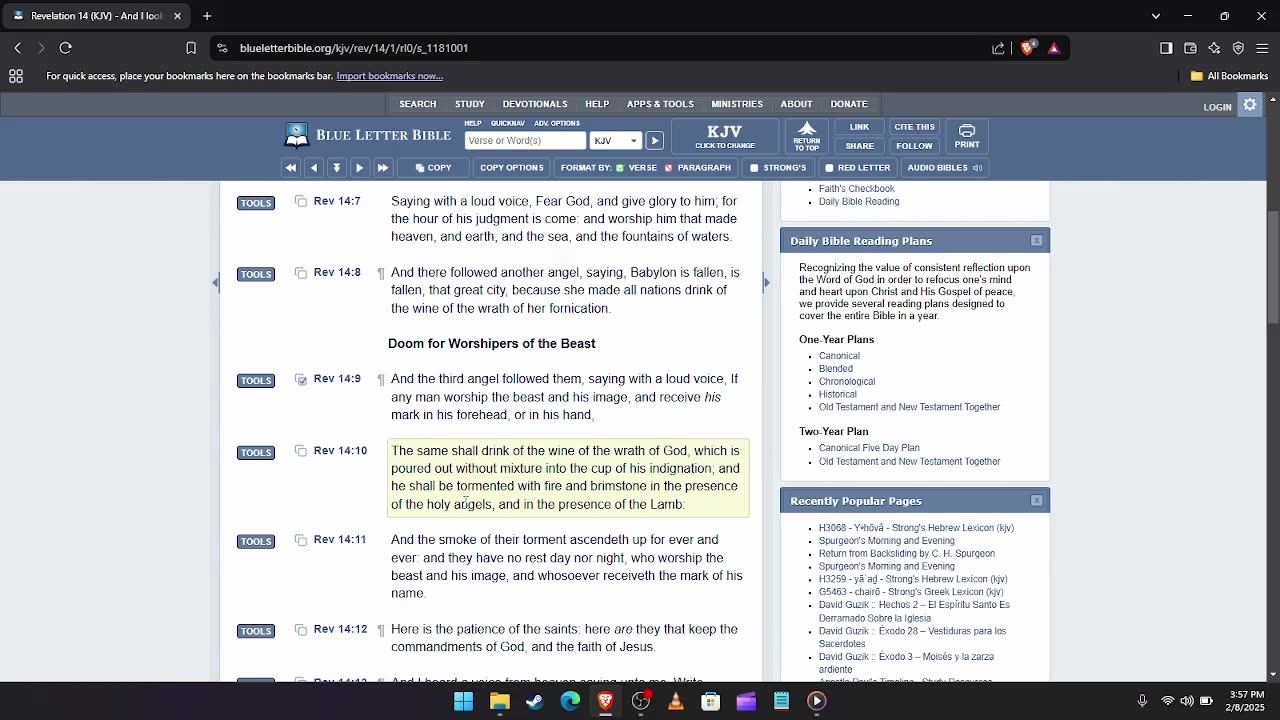Click the copy icon next to Rev 14:11
This screenshot has height=720, width=1280.
click(x=301, y=540)
